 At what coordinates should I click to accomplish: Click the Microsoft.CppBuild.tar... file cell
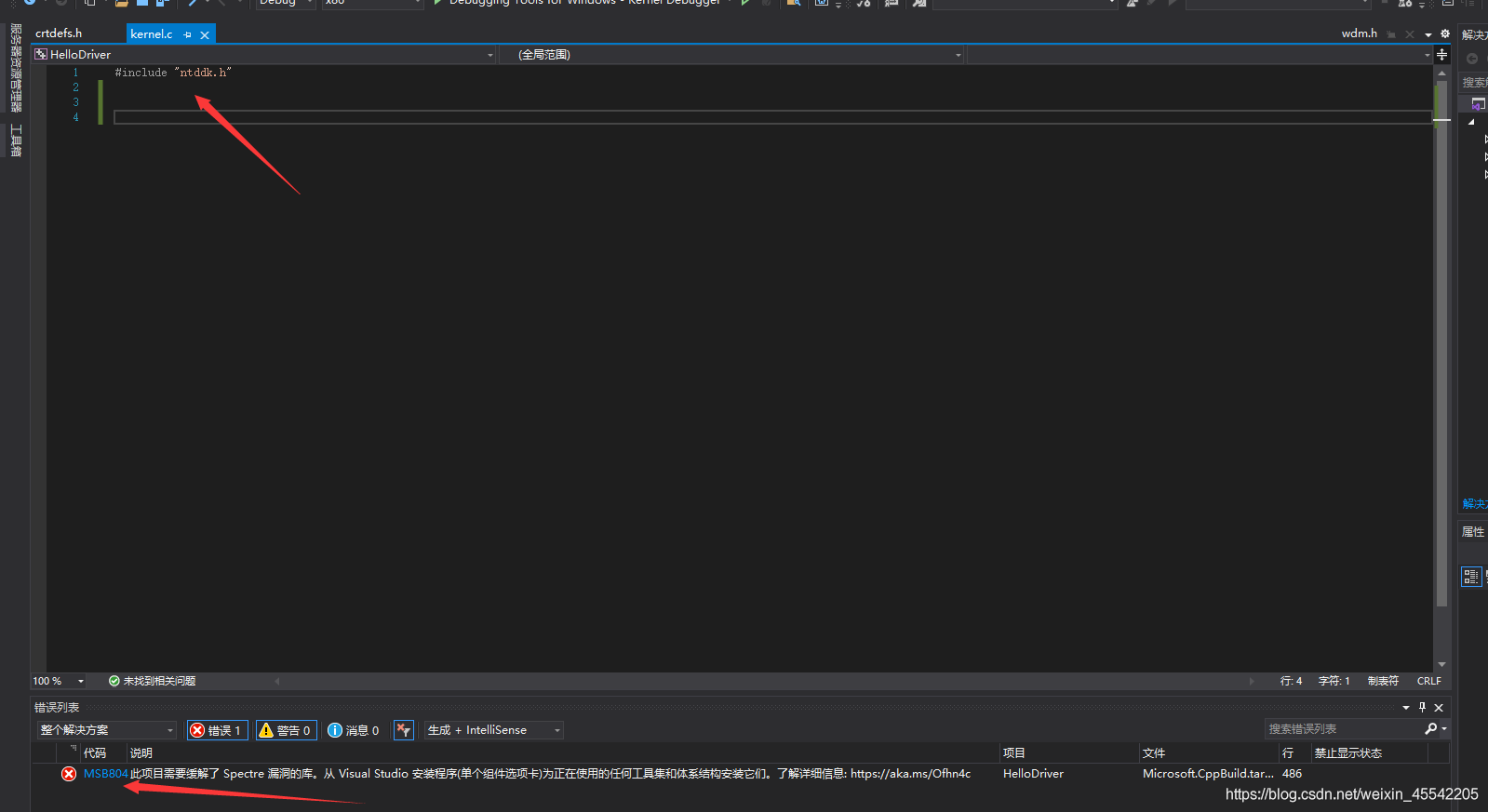pyautogui.click(x=1208, y=774)
